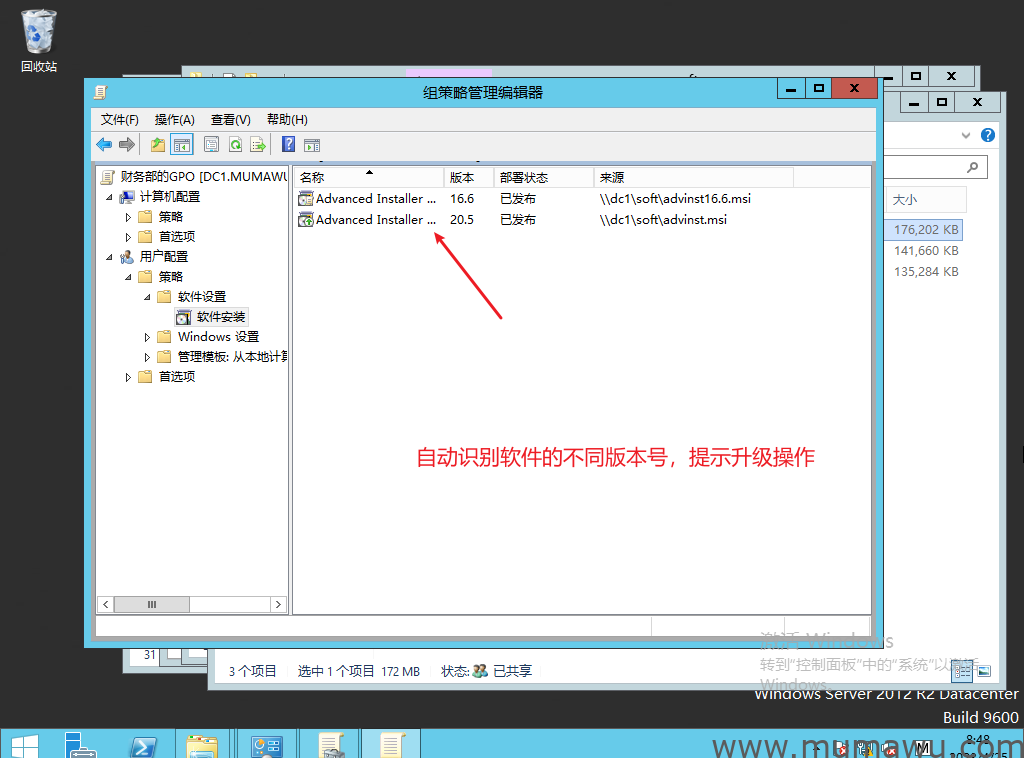Expand 首选项 under 计算机配置
The height and width of the screenshot is (758, 1024).
click(x=128, y=237)
